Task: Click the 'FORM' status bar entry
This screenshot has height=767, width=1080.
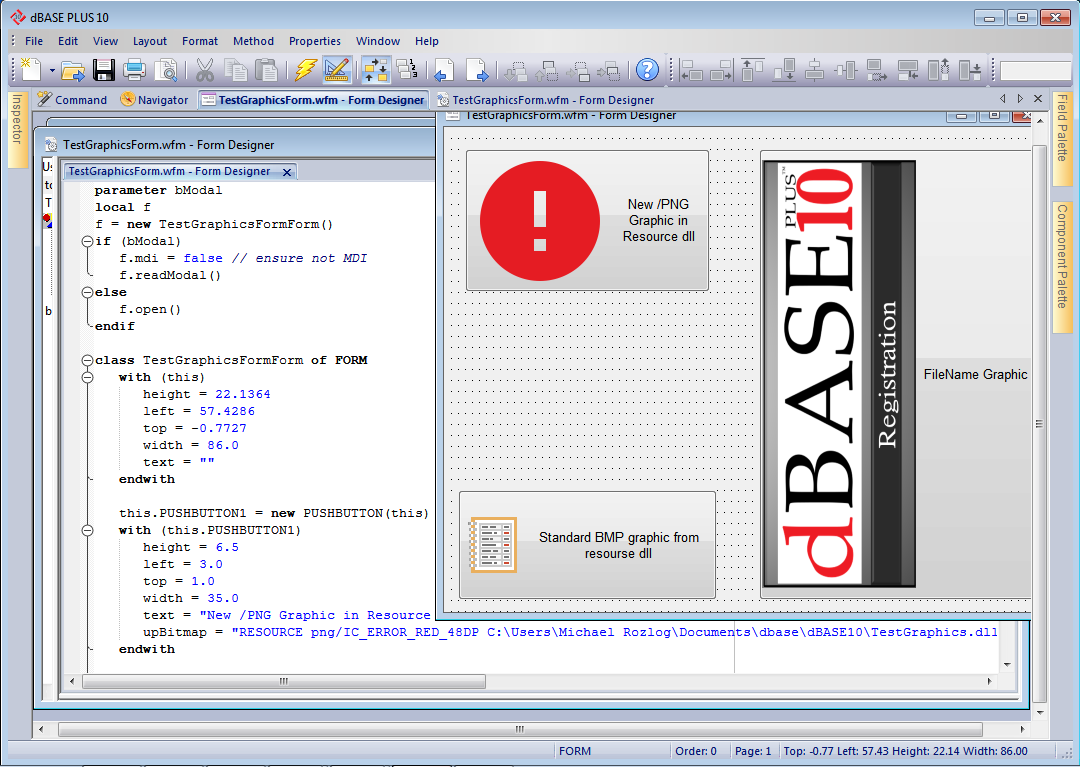Action: click(575, 751)
